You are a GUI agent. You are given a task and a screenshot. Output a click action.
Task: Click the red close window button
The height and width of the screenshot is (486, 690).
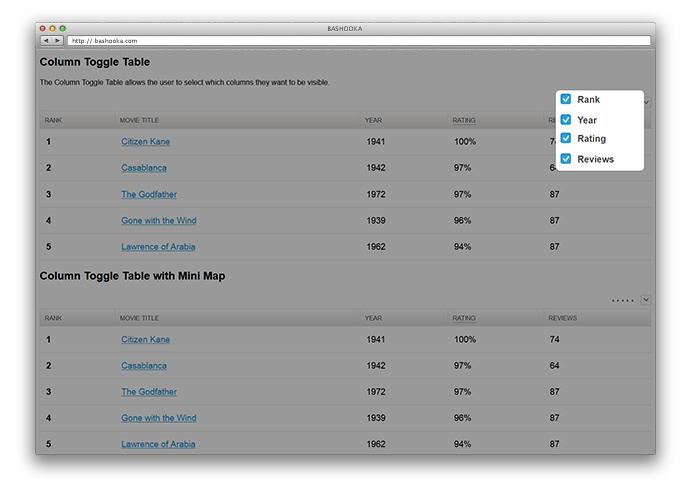pos(42,28)
